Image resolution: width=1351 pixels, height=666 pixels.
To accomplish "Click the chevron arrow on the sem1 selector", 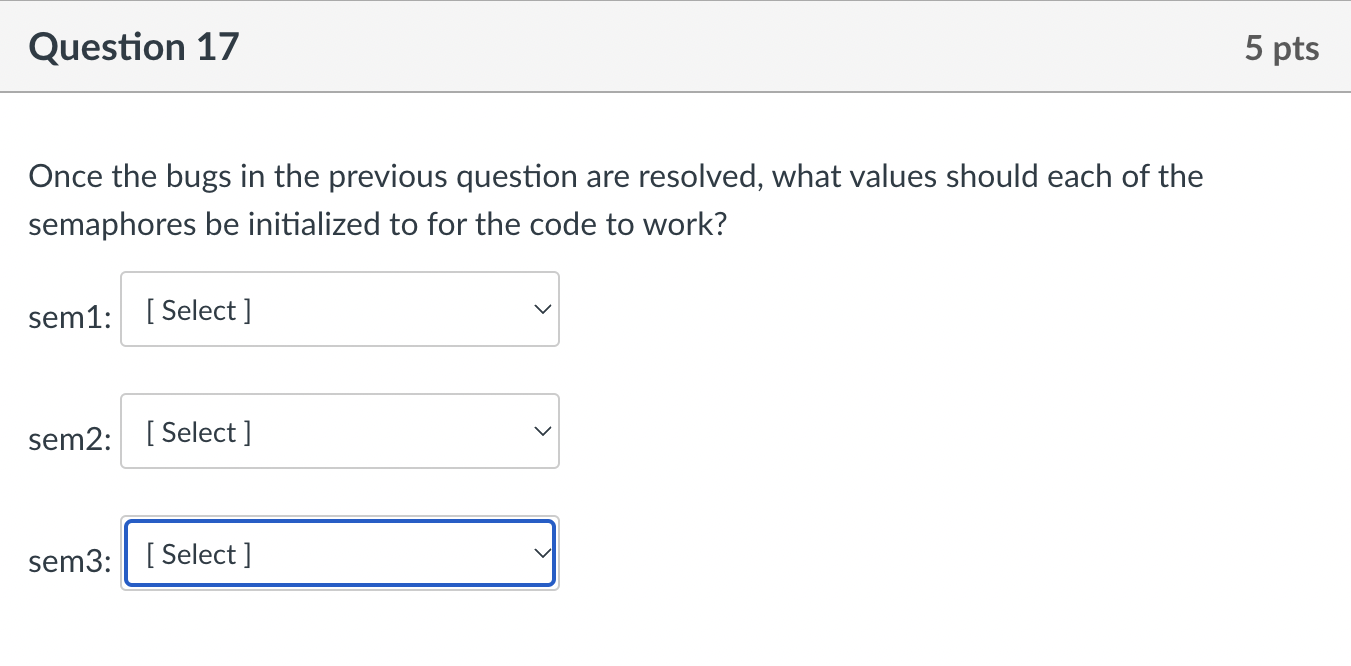I will [x=541, y=309].
